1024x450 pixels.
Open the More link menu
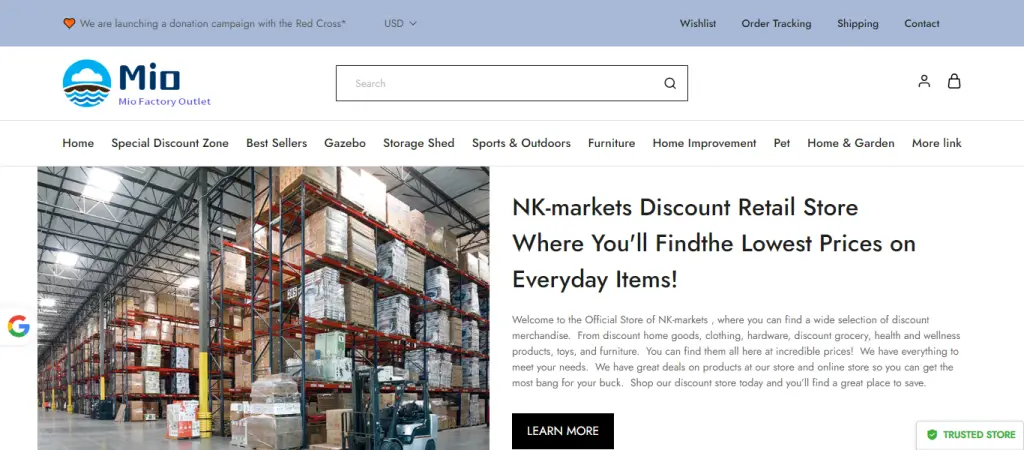[x=936, y=143]
